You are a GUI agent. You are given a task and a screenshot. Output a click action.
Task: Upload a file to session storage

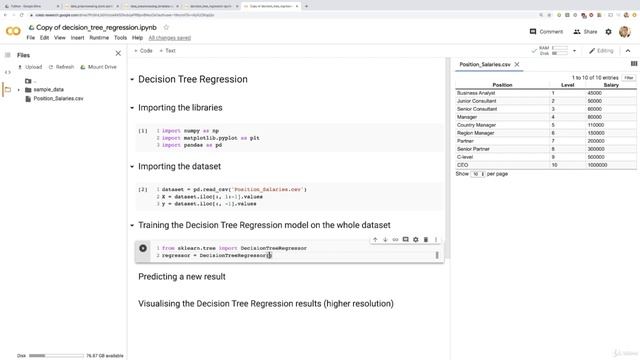[30, 67]
